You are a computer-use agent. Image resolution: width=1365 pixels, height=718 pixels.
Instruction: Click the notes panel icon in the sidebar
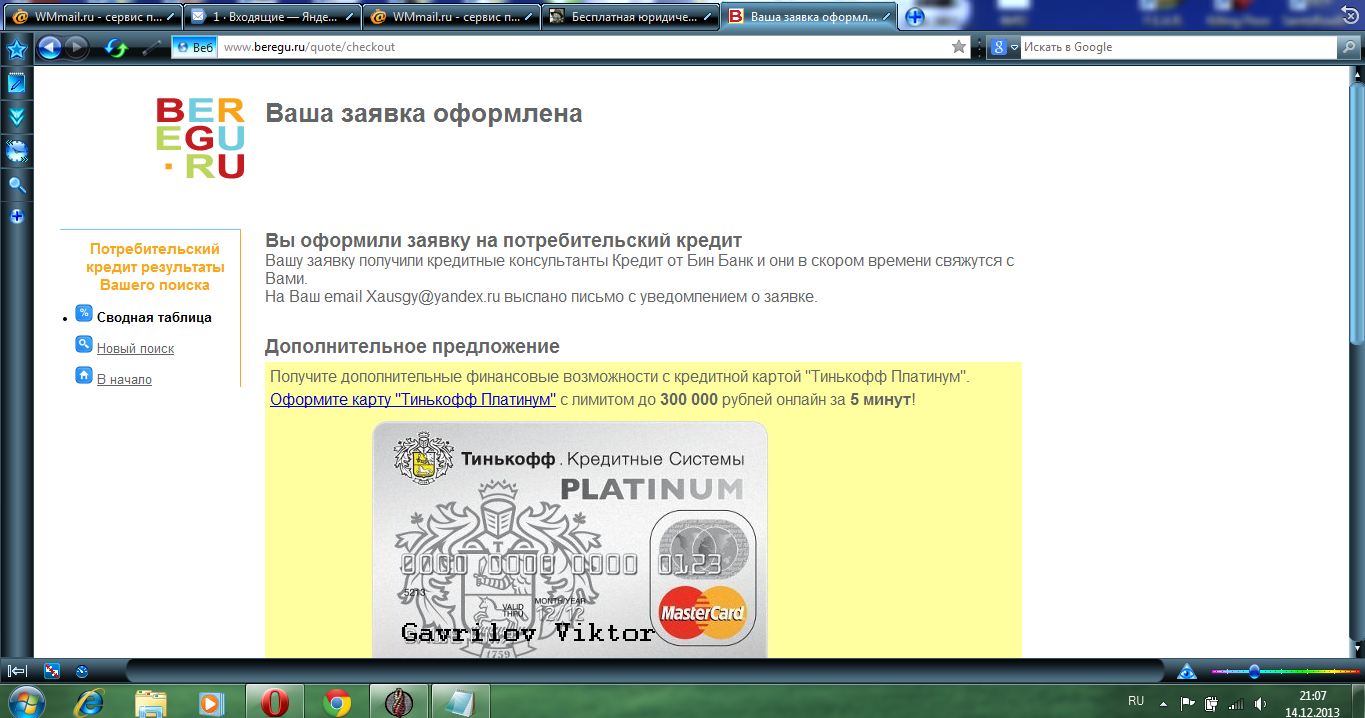pyautogui.click(x=16, y=83)
